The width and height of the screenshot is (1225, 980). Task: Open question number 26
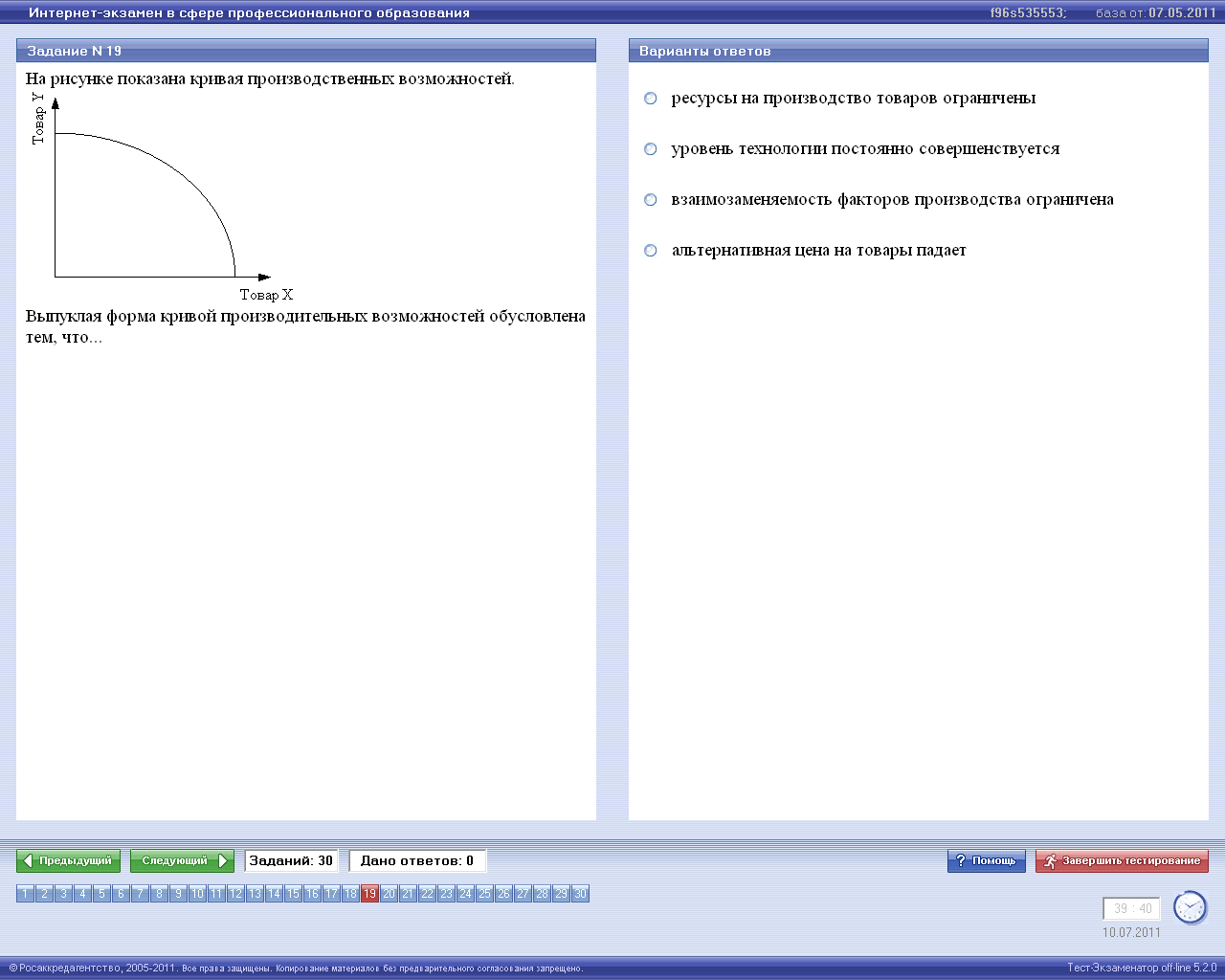point(503,894)
